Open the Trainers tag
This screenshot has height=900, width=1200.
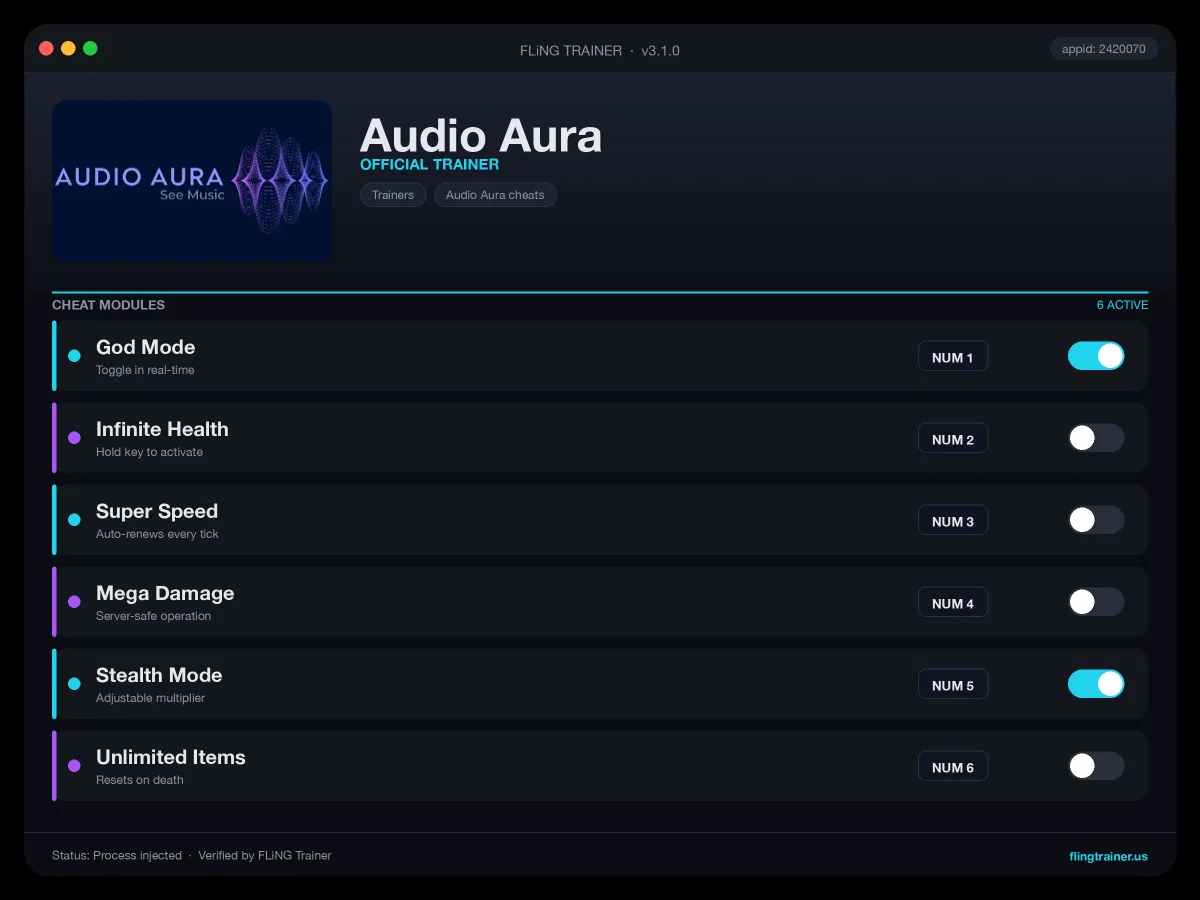[393, 195]
